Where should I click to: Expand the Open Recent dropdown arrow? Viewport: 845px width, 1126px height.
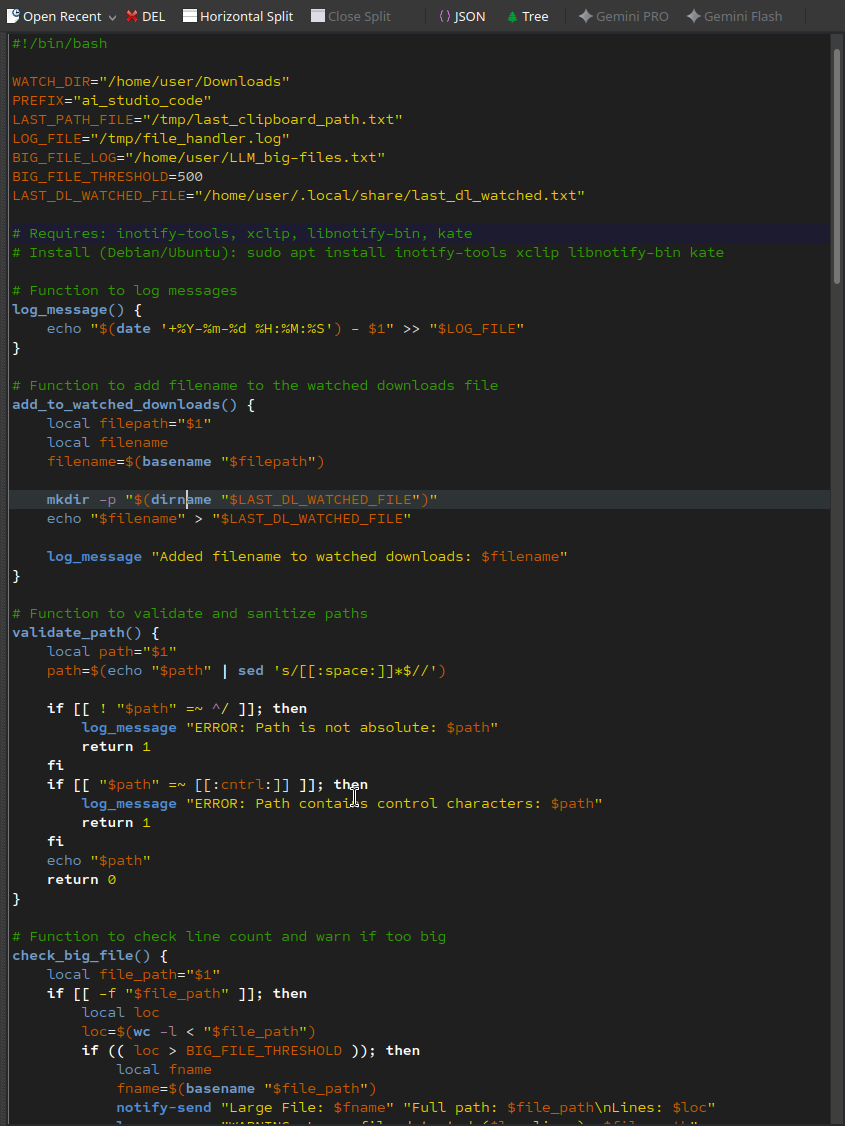click(x=112, y=17)
